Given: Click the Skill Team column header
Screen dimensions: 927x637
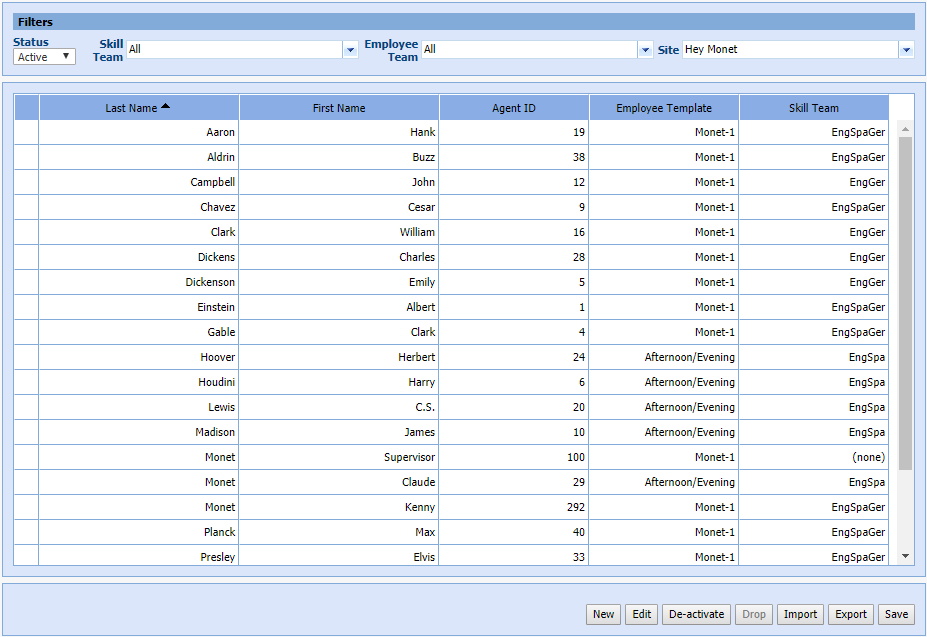Looking at the screenshot, I should click(813, 108).
